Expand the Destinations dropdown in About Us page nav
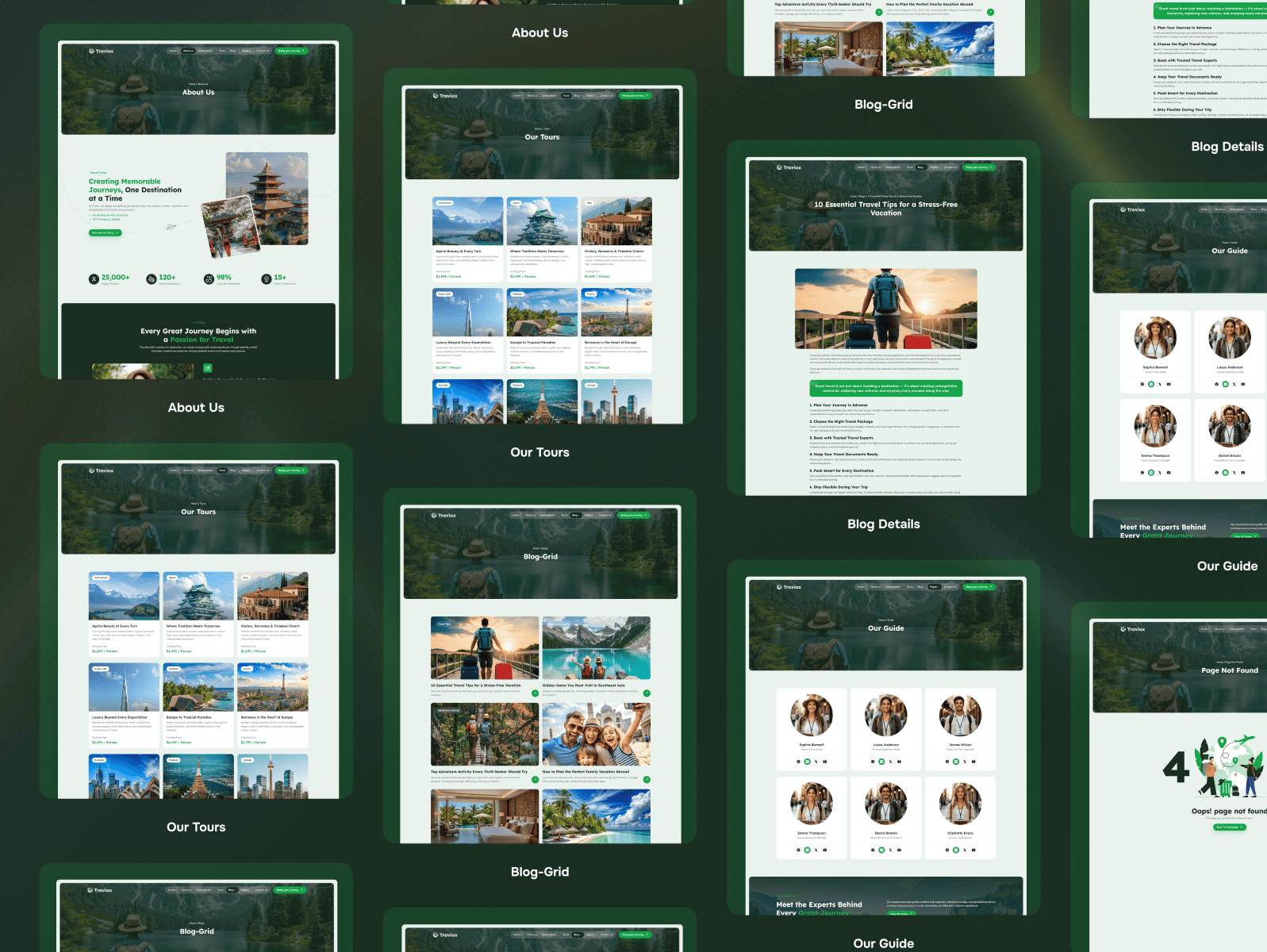Image resolution: width=1267 pixels, height=952 pixels. click(x=205, y=51)
